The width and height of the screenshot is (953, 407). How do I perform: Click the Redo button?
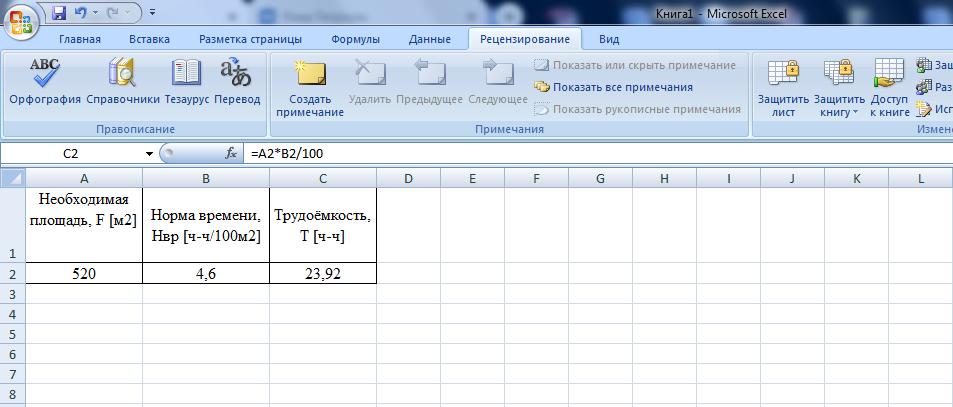[114, 12]
